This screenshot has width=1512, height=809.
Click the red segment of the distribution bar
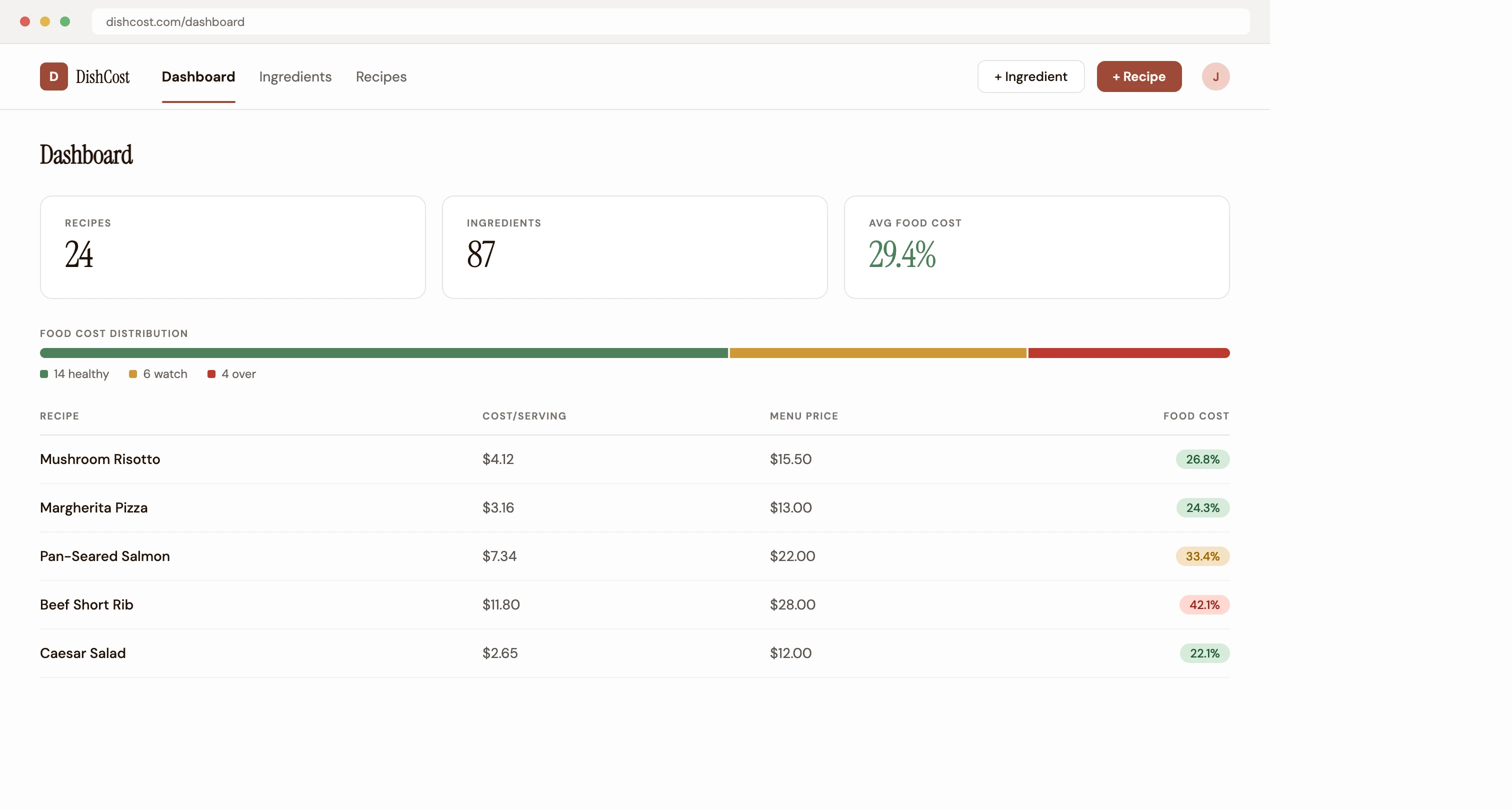click(1127, 353)
